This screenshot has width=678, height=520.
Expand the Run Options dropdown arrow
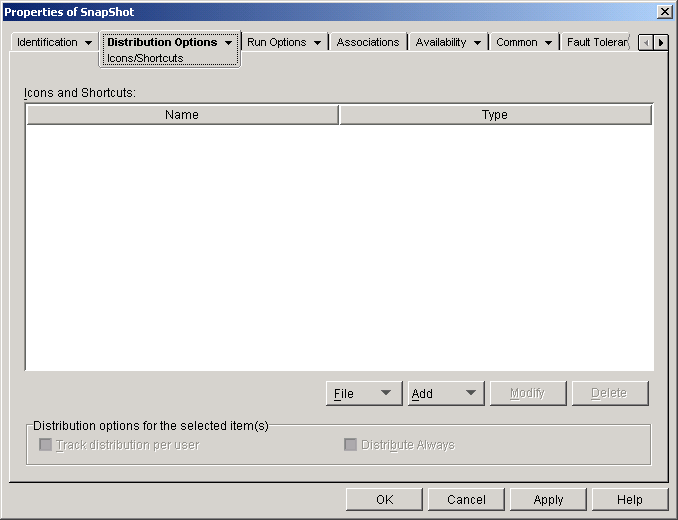pyautogui.click(x=317, y=43)
